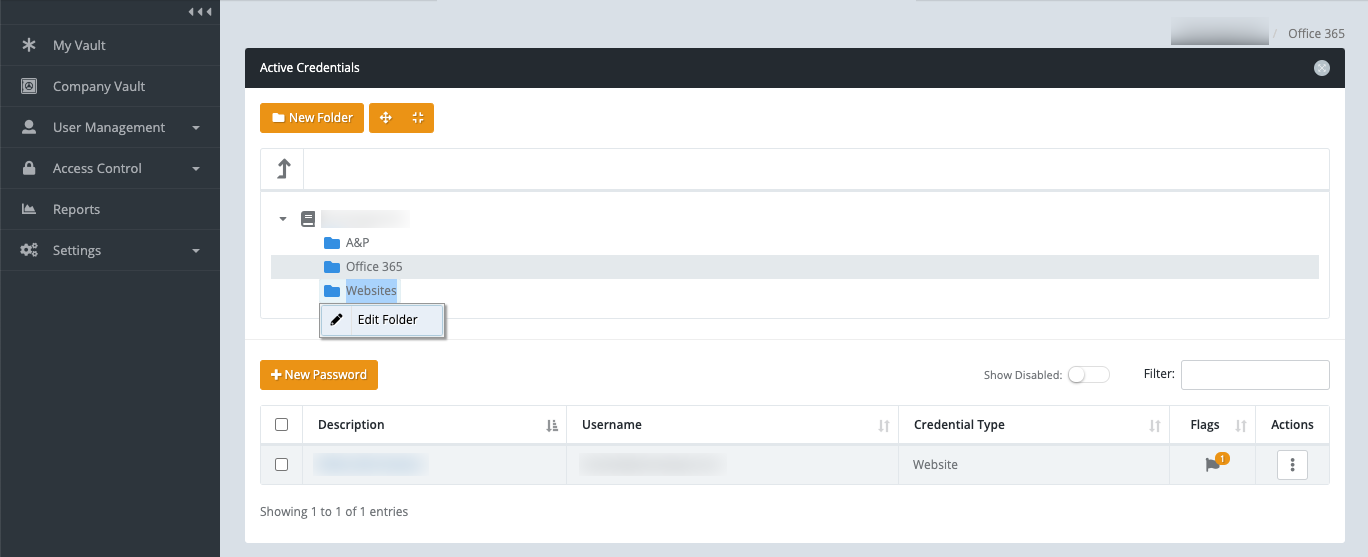This screenshot has width=1368, height=557.
Task: Select the A&P folder in the tree
Action: point(357,242)
